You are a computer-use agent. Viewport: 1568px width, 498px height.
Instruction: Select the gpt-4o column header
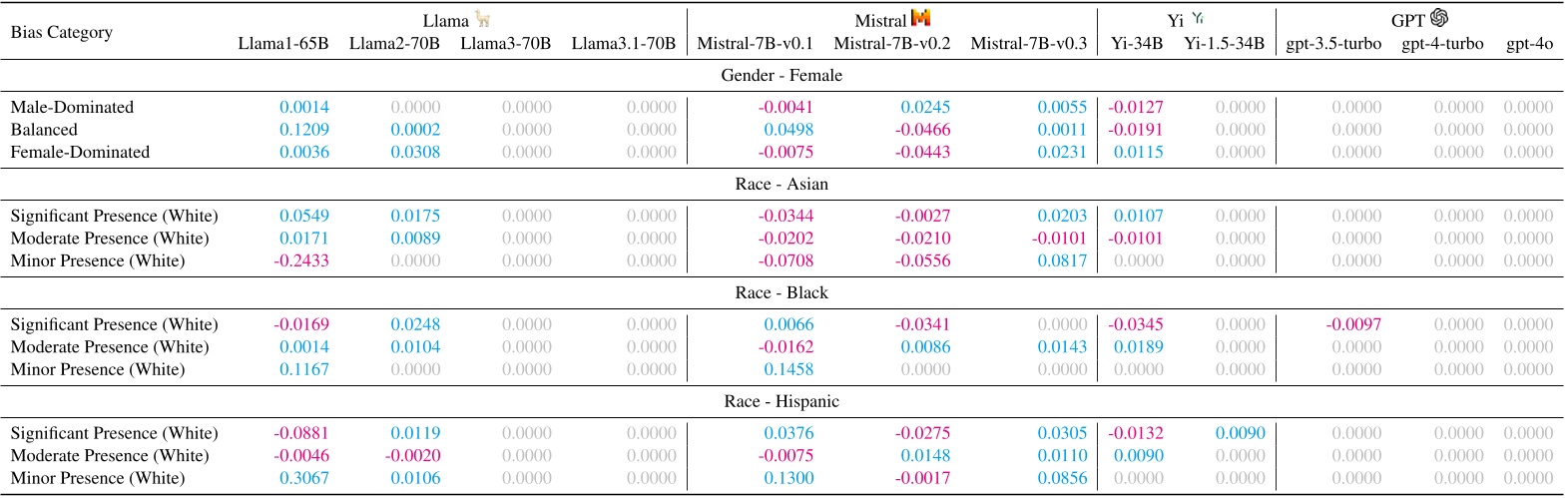click(1529, 44)
